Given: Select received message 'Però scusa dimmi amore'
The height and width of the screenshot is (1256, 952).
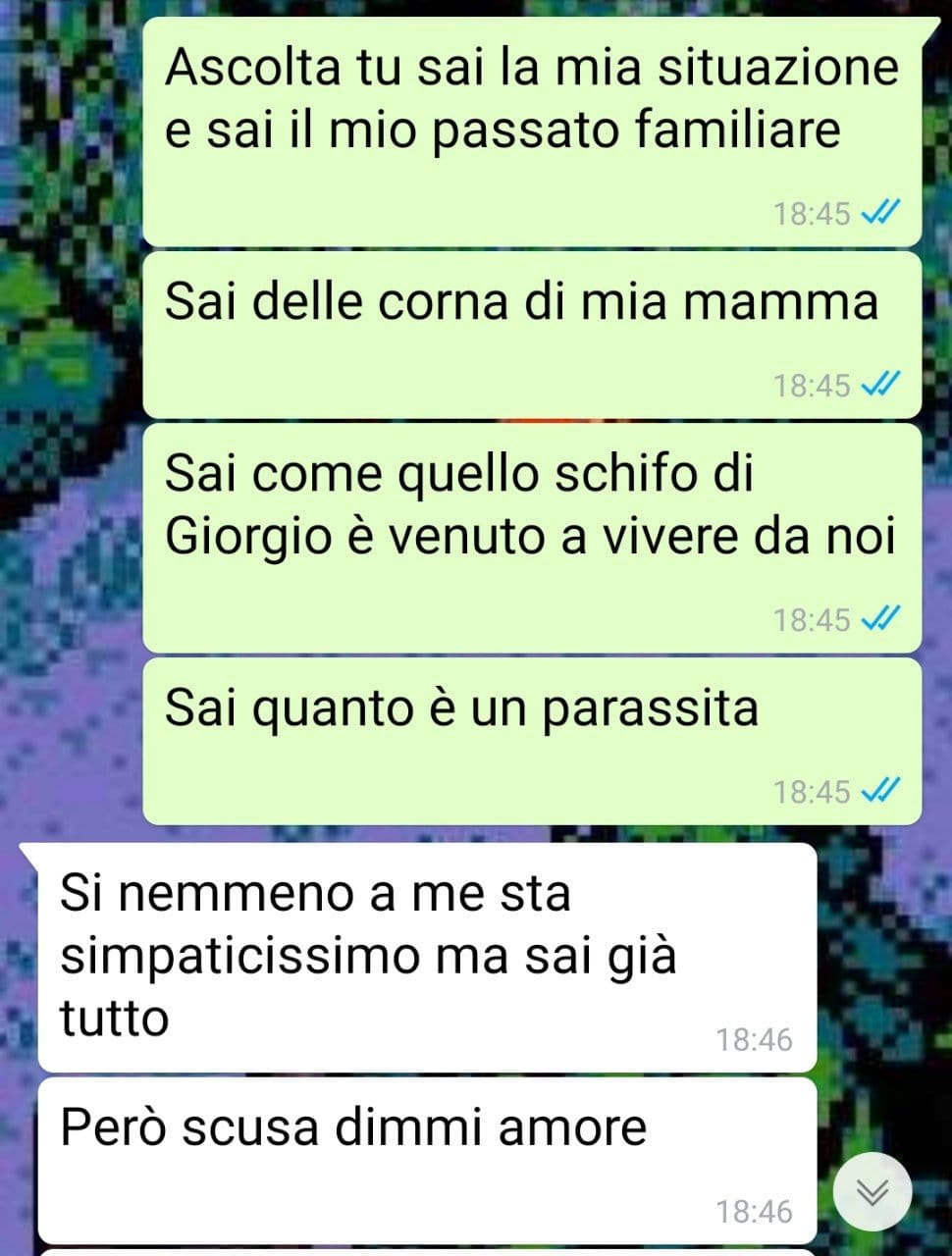Looking at the screenshot, I should coord(427,1161).
